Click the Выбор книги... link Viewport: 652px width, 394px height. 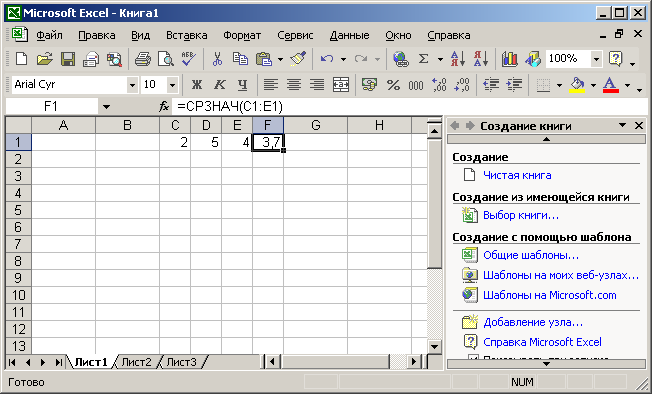tap(521, 215)
